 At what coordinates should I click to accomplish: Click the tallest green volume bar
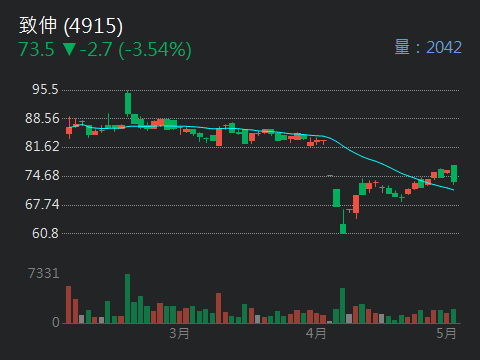(x=128, y=299)
